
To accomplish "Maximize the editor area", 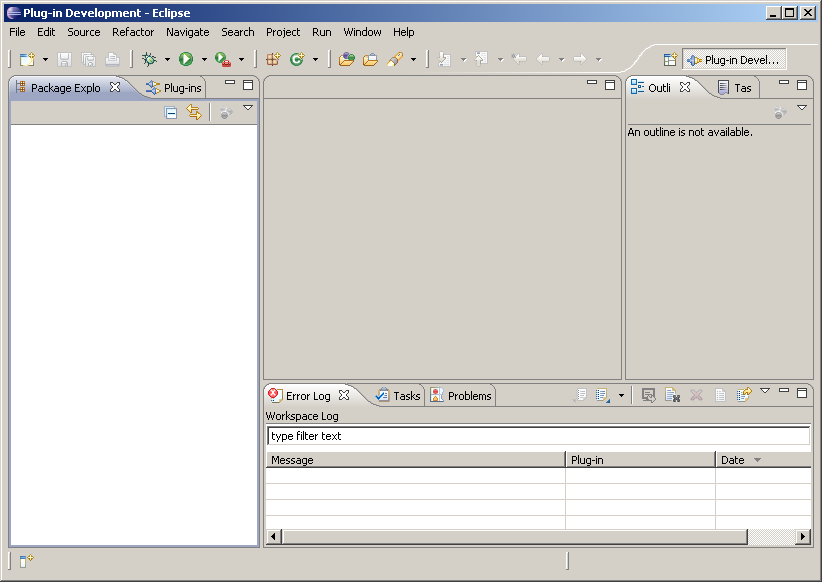I will pyautogui.click(x=610, y=85).
